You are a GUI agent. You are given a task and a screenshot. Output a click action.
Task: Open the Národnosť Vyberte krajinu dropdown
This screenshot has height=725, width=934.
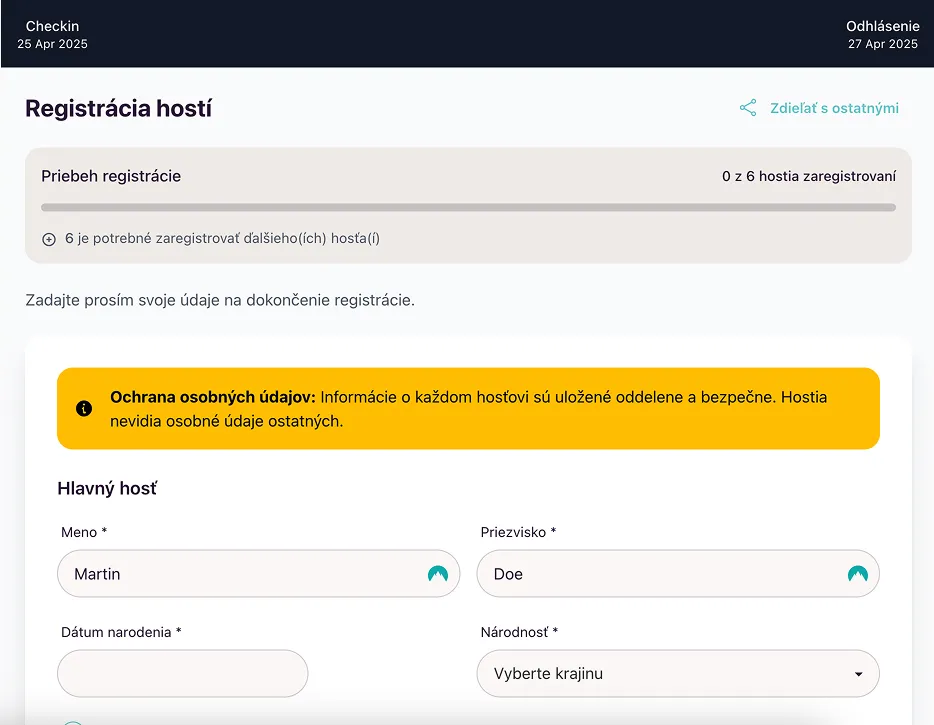point(678,673)
